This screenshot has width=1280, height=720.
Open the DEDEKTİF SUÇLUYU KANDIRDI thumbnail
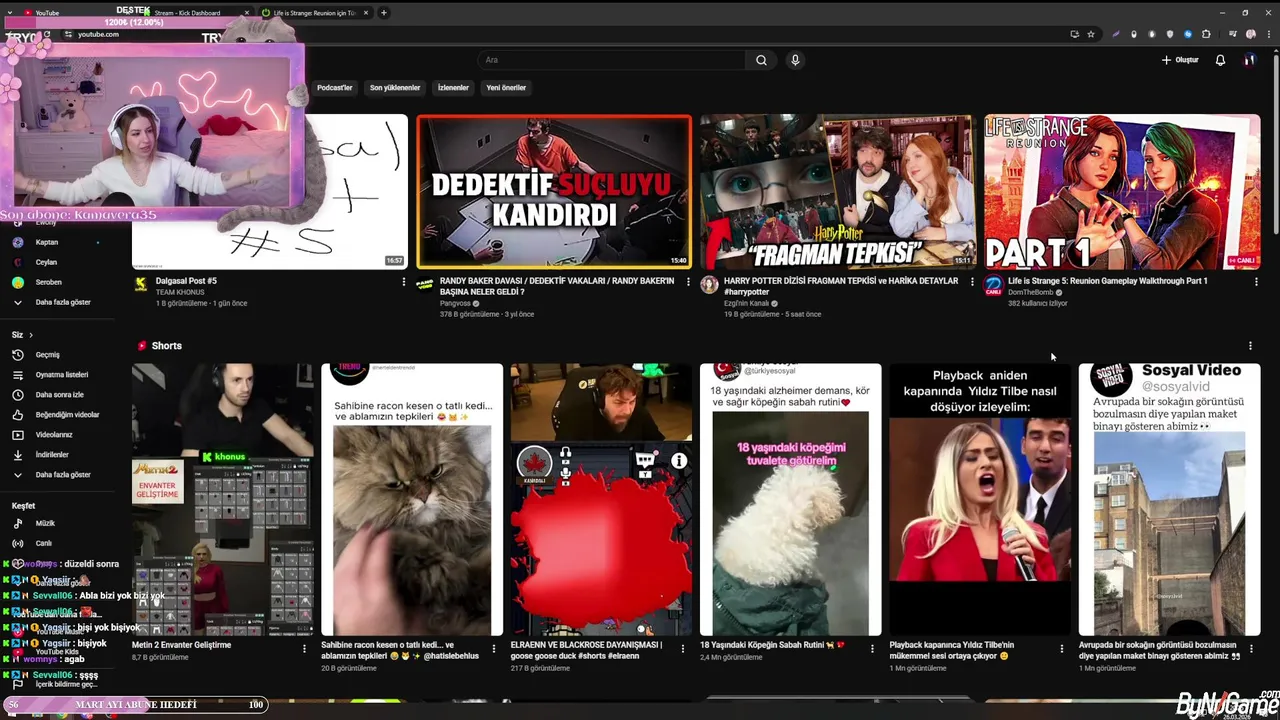pyautogui.click(x=554, y=192)
